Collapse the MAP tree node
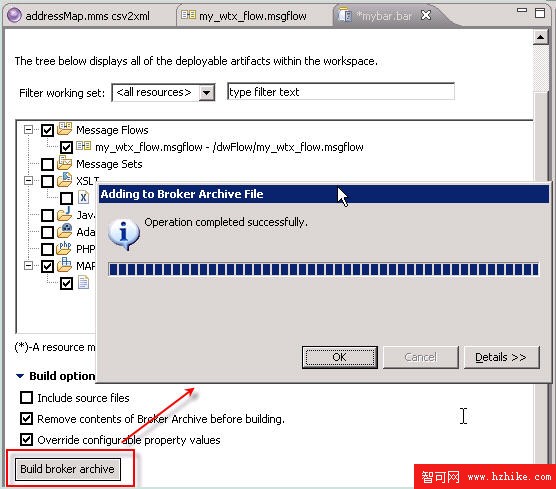Screen dimensions: 556x489 coord(28,266)
